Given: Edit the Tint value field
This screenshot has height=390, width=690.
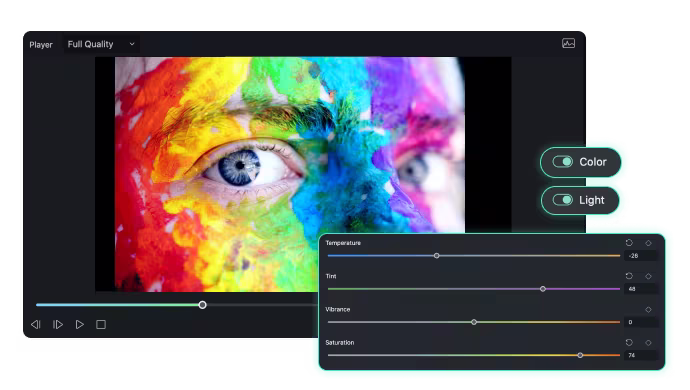Looking at the screenshot, I should point(641,289).
